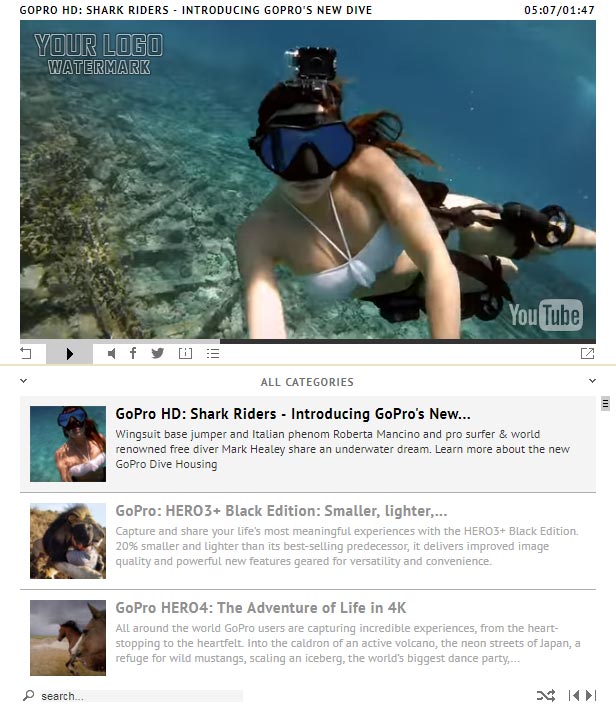Click the search magnifier icon
The width and height of the screenshot is (616, 706).
(28, 695)
